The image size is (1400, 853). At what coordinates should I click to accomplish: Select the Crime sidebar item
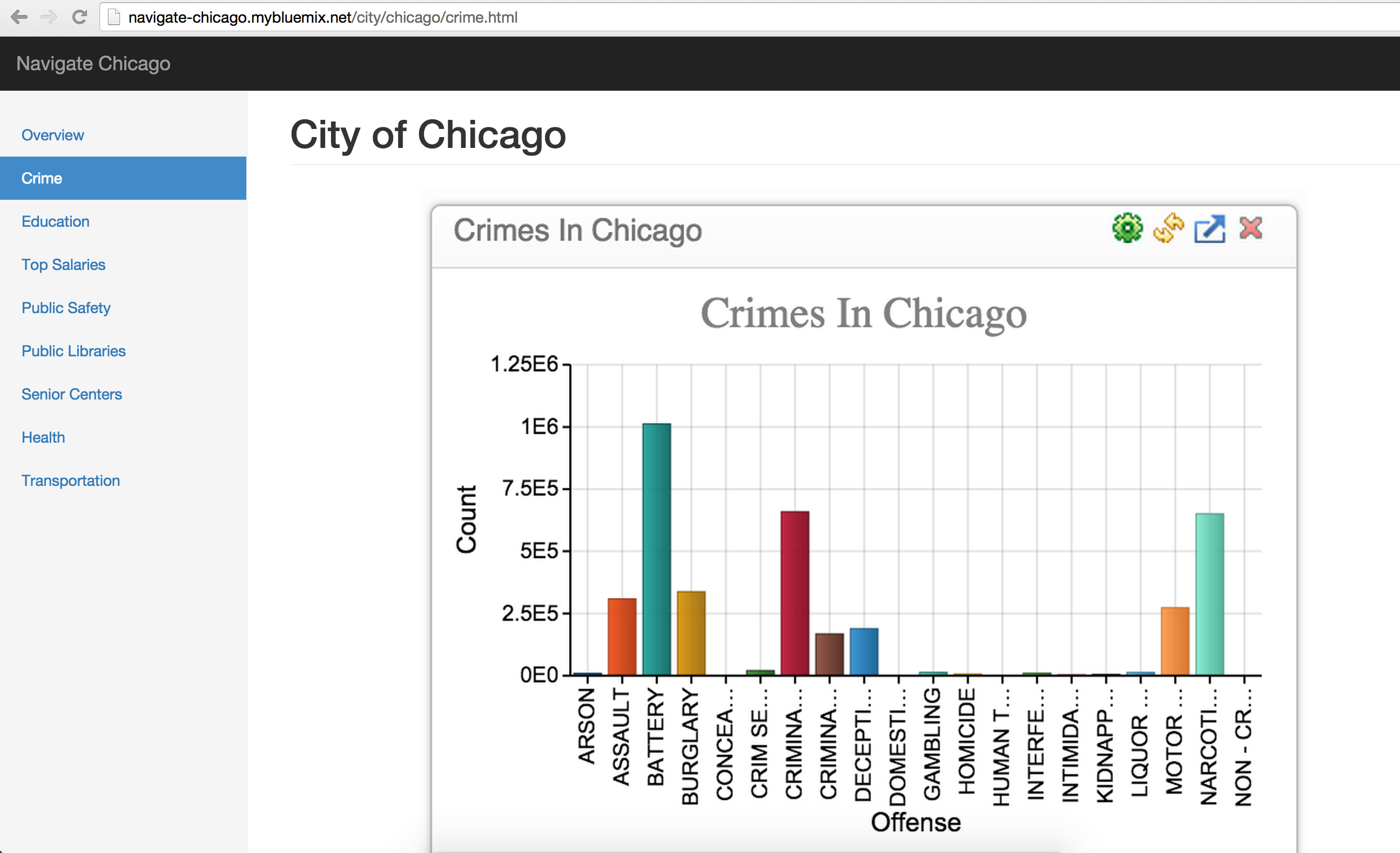tap(42, 178)
